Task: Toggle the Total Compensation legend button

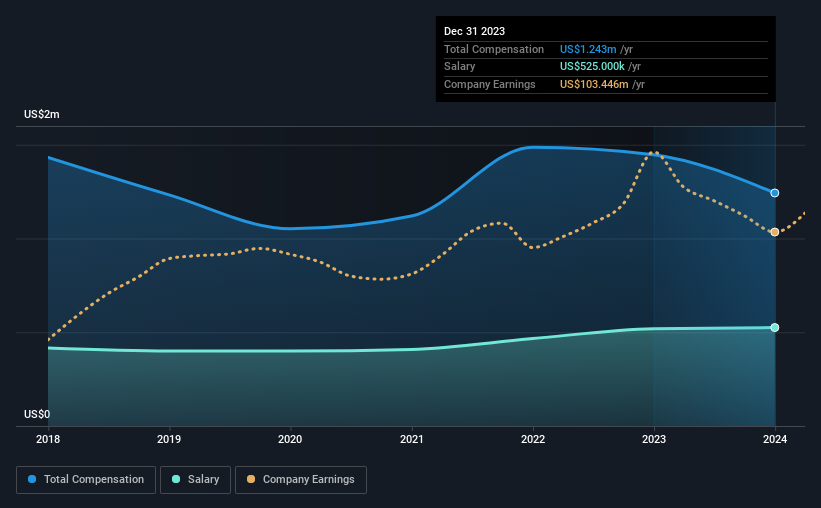Action: [86, 480]
